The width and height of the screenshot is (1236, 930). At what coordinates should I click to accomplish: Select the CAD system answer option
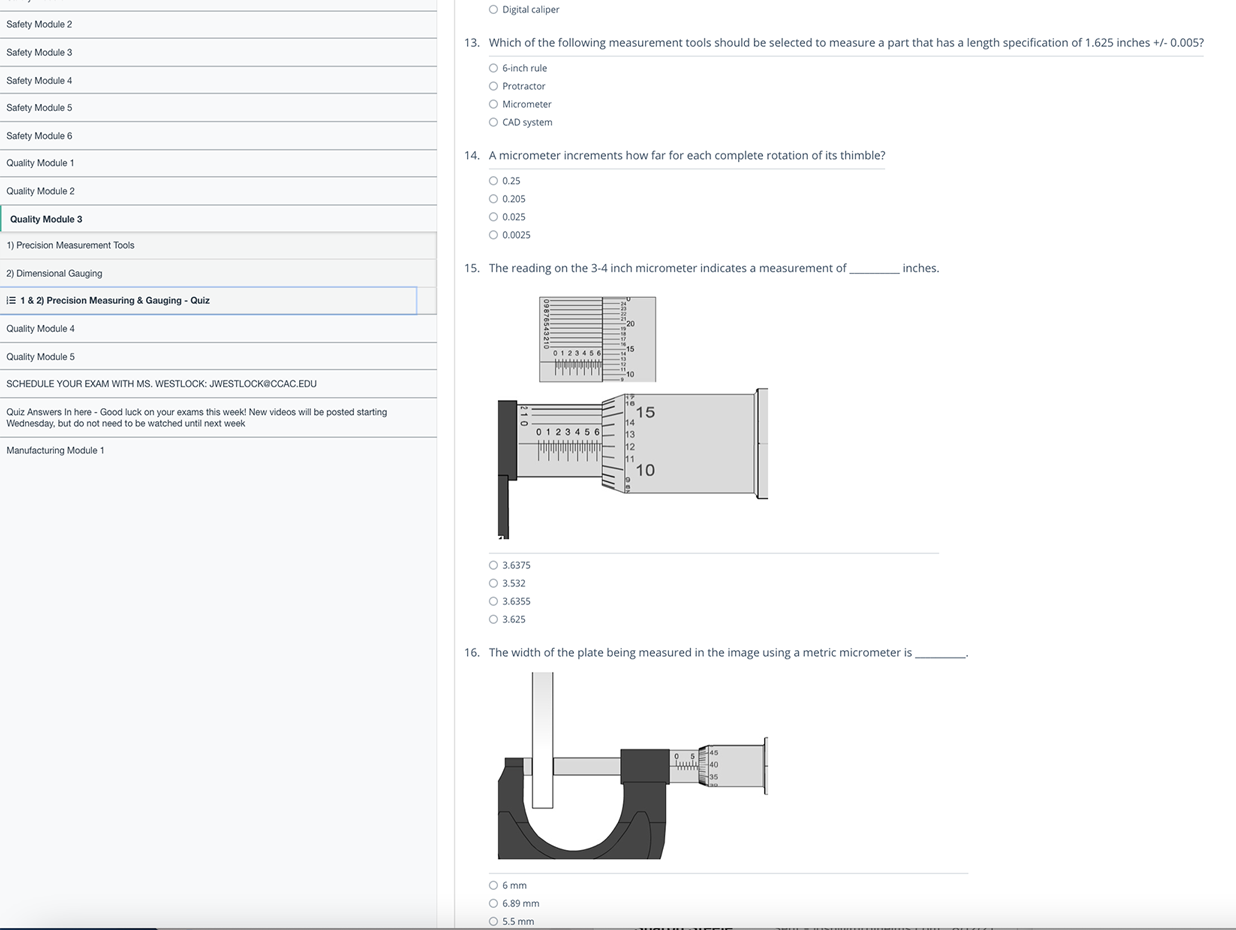(493, 122)
